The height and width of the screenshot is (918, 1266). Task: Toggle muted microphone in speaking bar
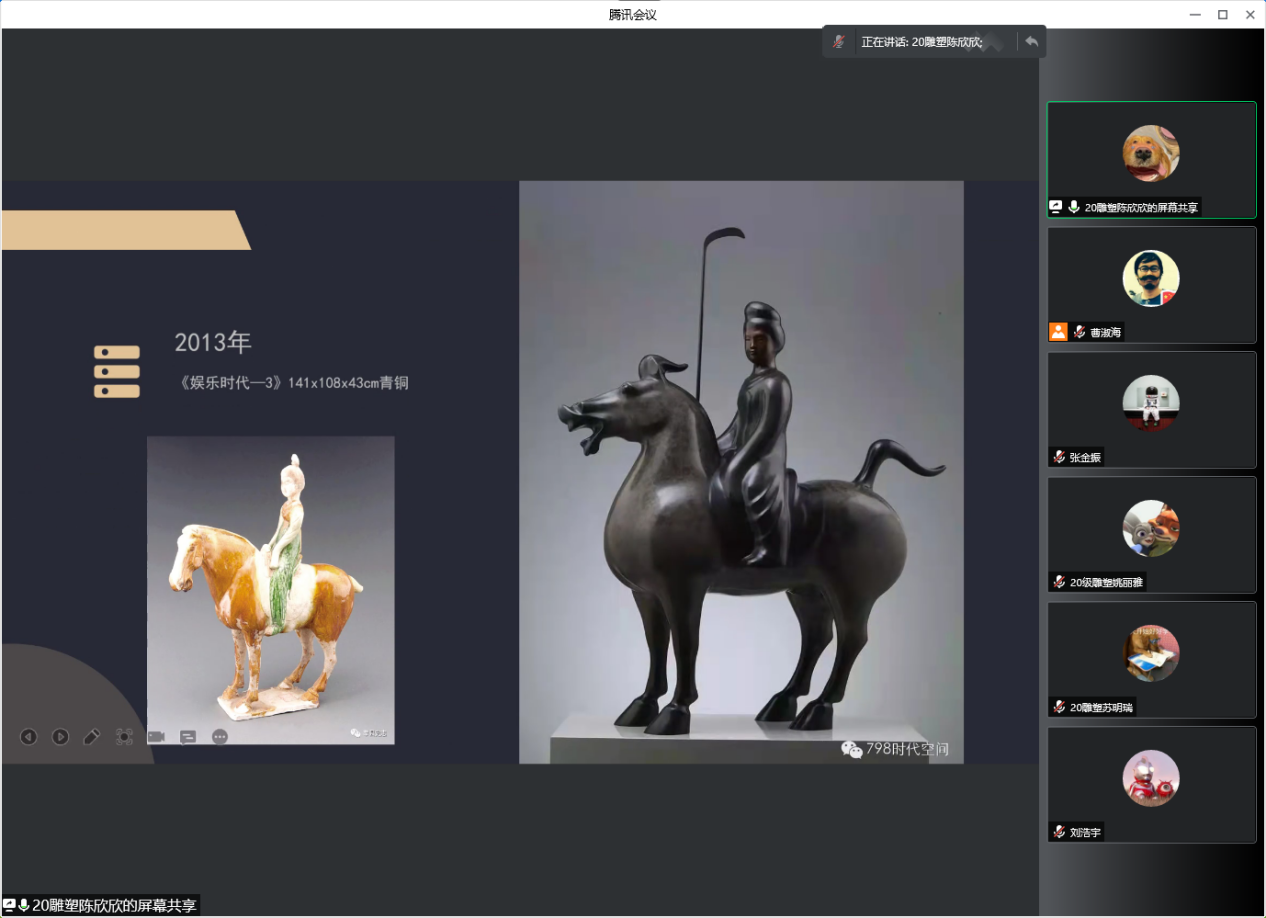840,42
